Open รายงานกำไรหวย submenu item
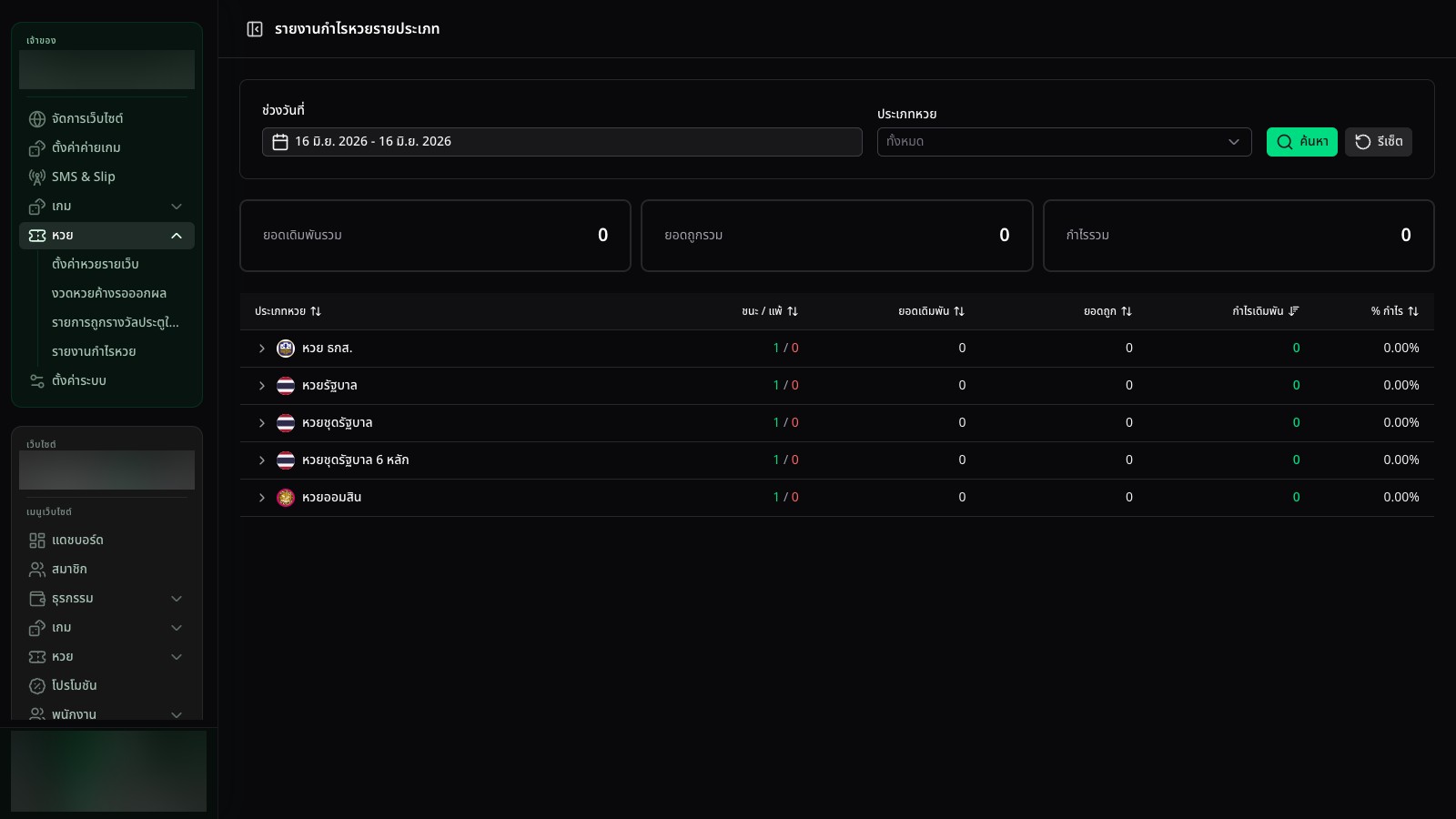The image size is (1456, 819). point(94,351)
